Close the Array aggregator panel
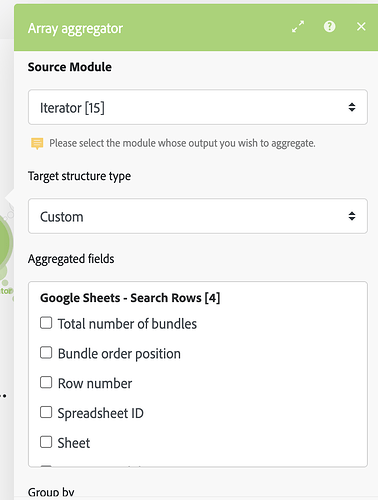 (x=361, y=27)
